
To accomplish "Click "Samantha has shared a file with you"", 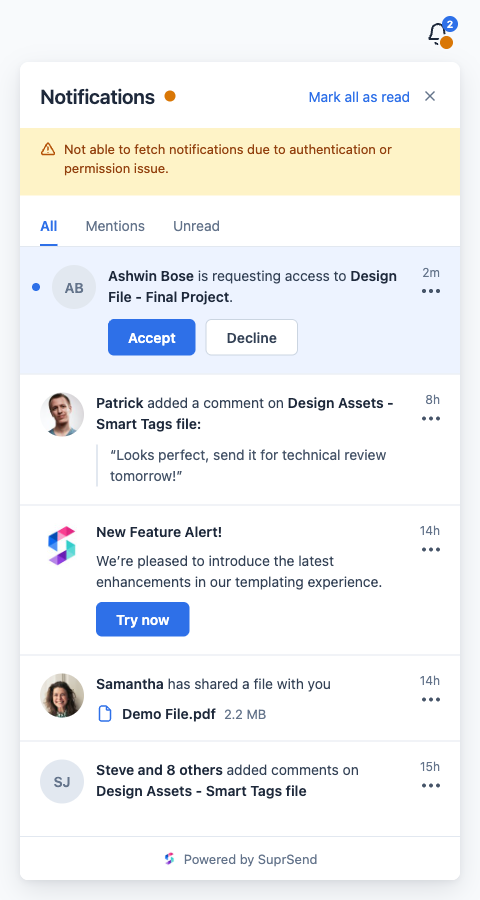I will coord(214,684).
